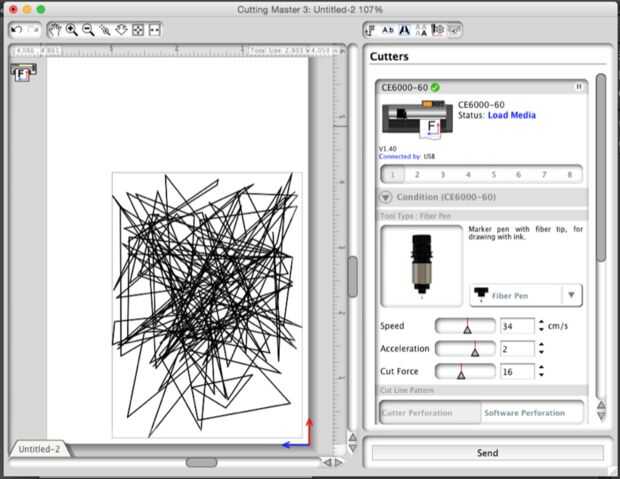This screenshot has width=620, height=479.
Task: Select condition number 5
Action: click(x=493, y=174)
